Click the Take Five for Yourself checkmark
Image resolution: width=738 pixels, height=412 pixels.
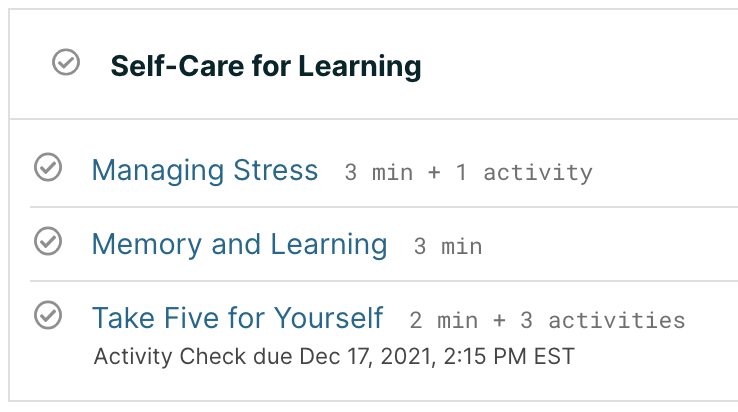coord(48,315)
